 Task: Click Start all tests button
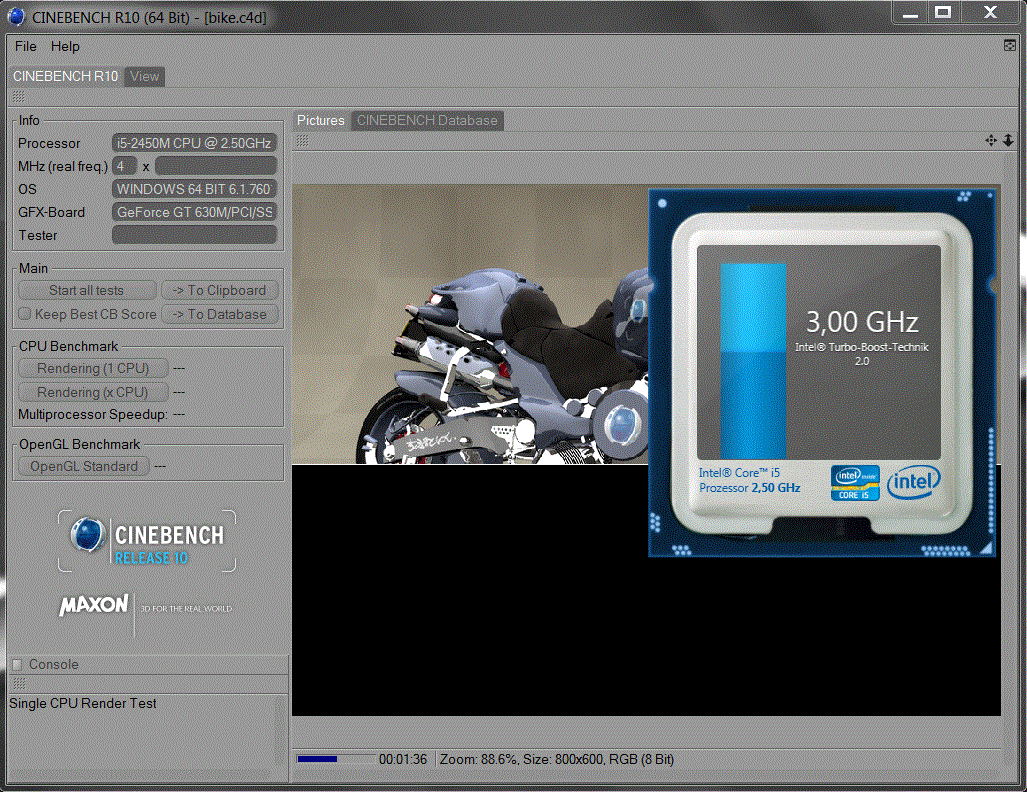pyautogui.click(x=87, y=290)
